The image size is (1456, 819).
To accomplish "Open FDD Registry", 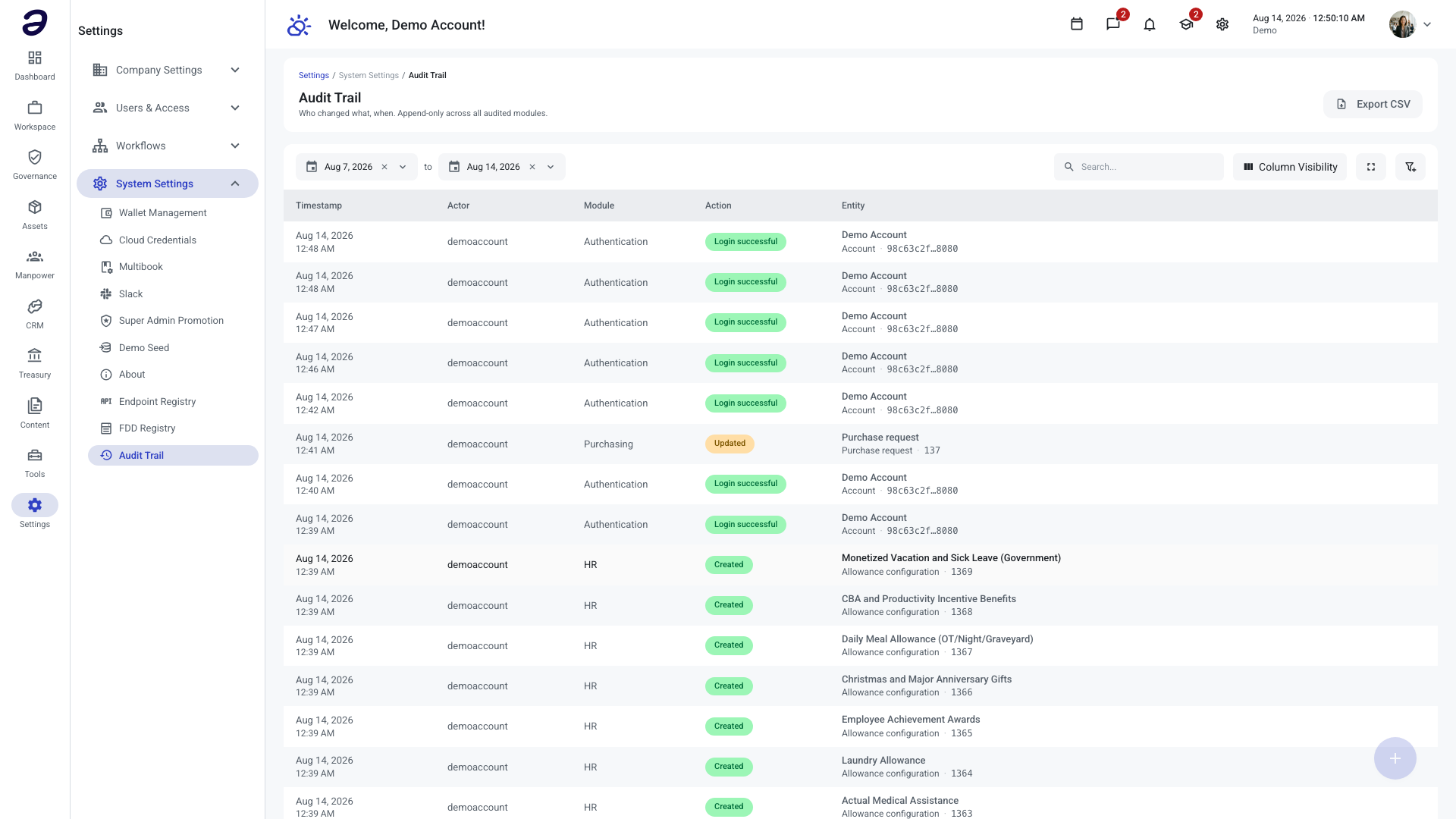I will click(173, 428).
